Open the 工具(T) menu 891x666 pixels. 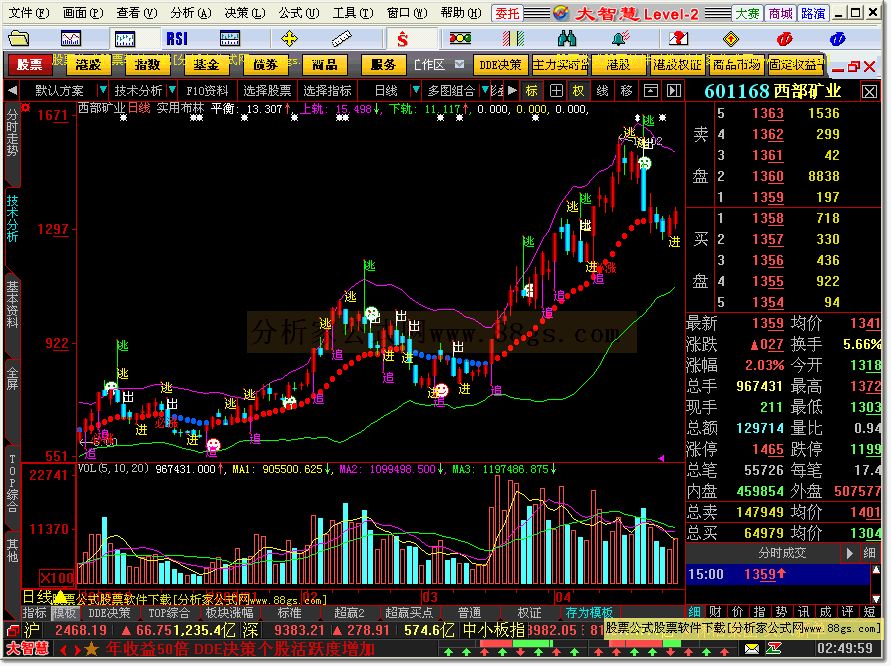tap(353, 13)
